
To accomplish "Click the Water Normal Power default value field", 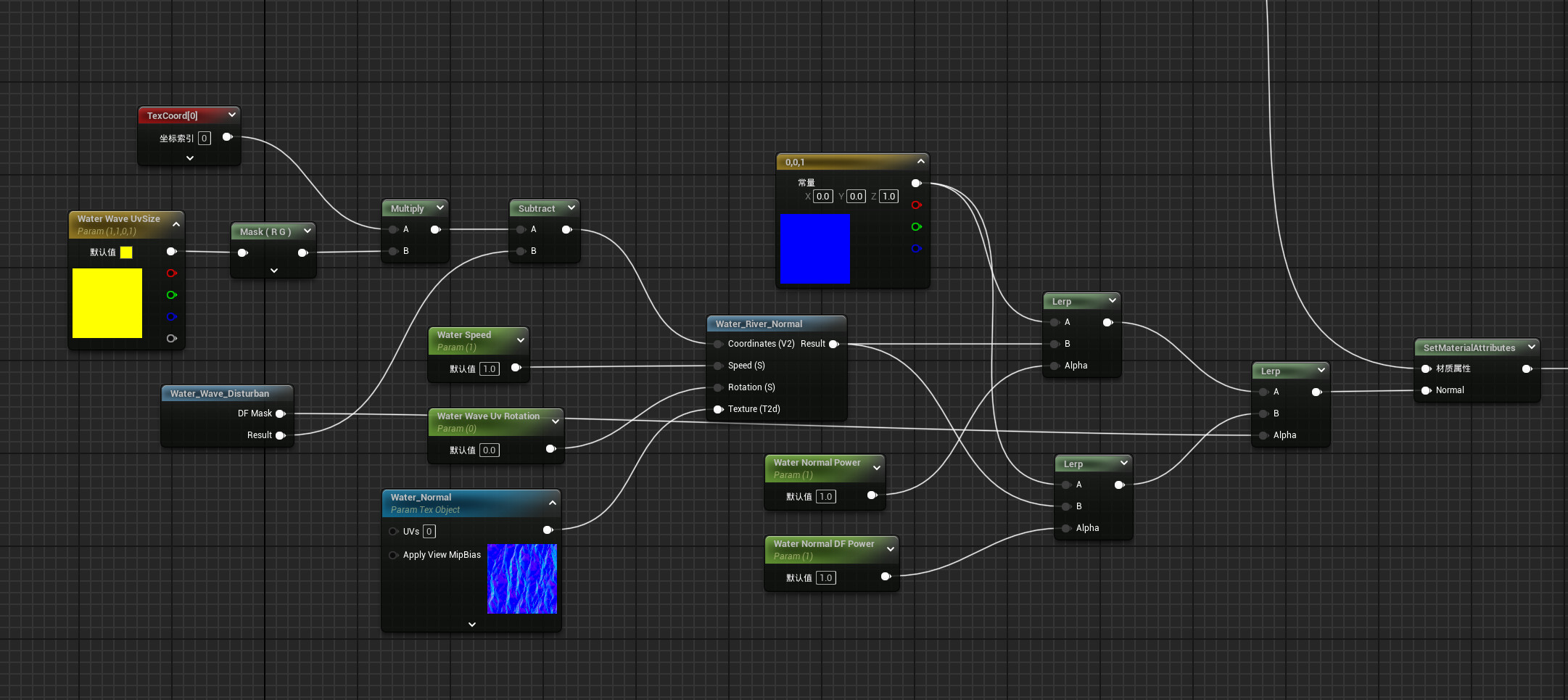I will (826, 496).
